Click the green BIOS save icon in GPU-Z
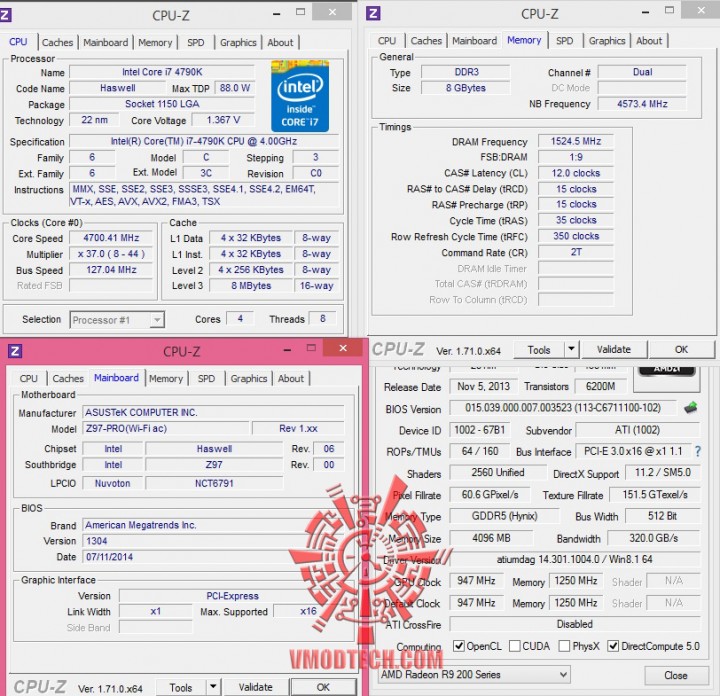 point(691,407)
